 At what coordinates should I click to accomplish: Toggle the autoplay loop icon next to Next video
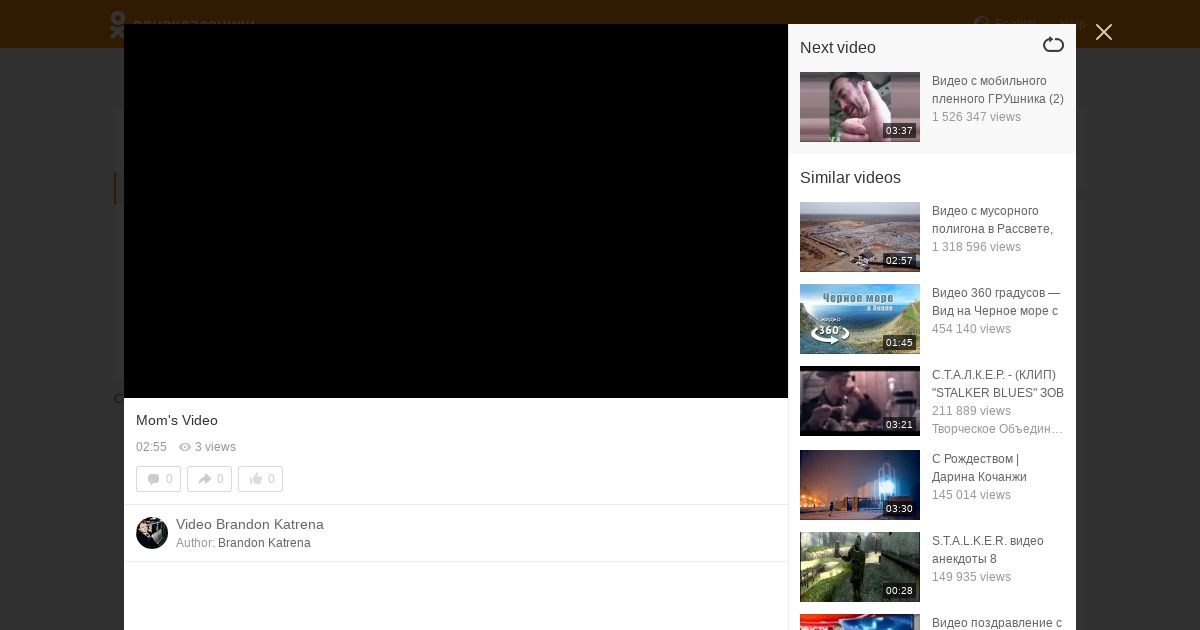[x=1053, y=45]
